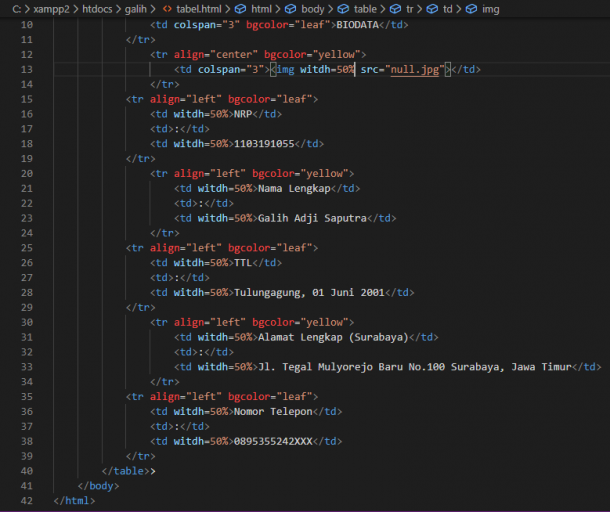Click 'Nomor Telepon' text on line 36

click(x=273, y=412)
